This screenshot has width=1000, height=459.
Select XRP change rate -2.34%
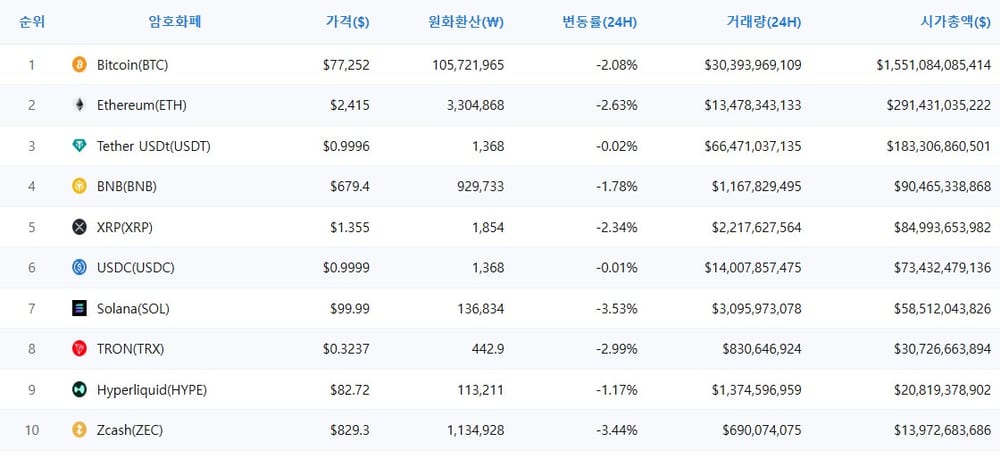[x=616, y=227]
